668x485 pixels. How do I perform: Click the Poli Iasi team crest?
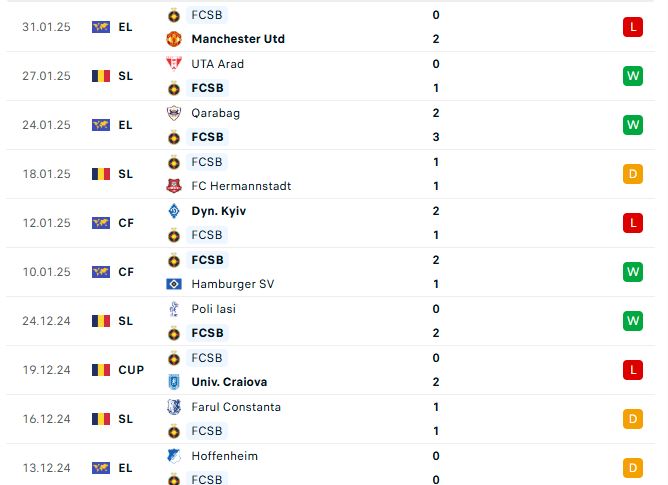click(x=174, y=309)
